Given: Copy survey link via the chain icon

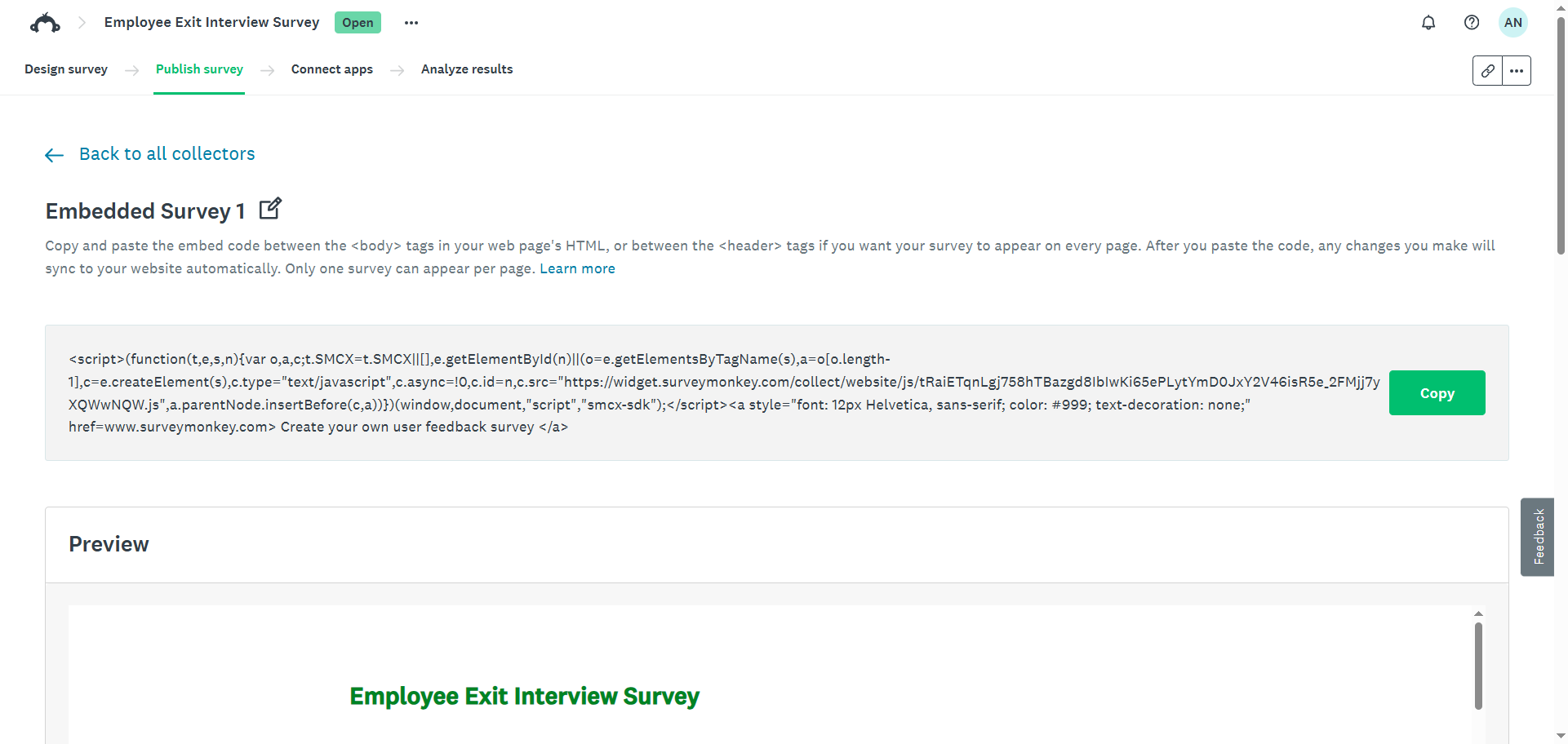Looking at the screenshot, I should click(1487, 71).
